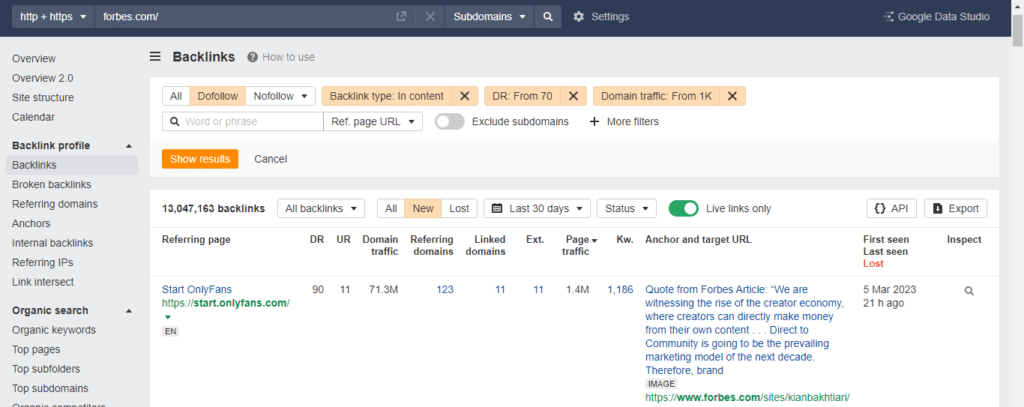Select All in New/Lost selector
Viewport: 1024px width, 407px height.
click(391, 208)
